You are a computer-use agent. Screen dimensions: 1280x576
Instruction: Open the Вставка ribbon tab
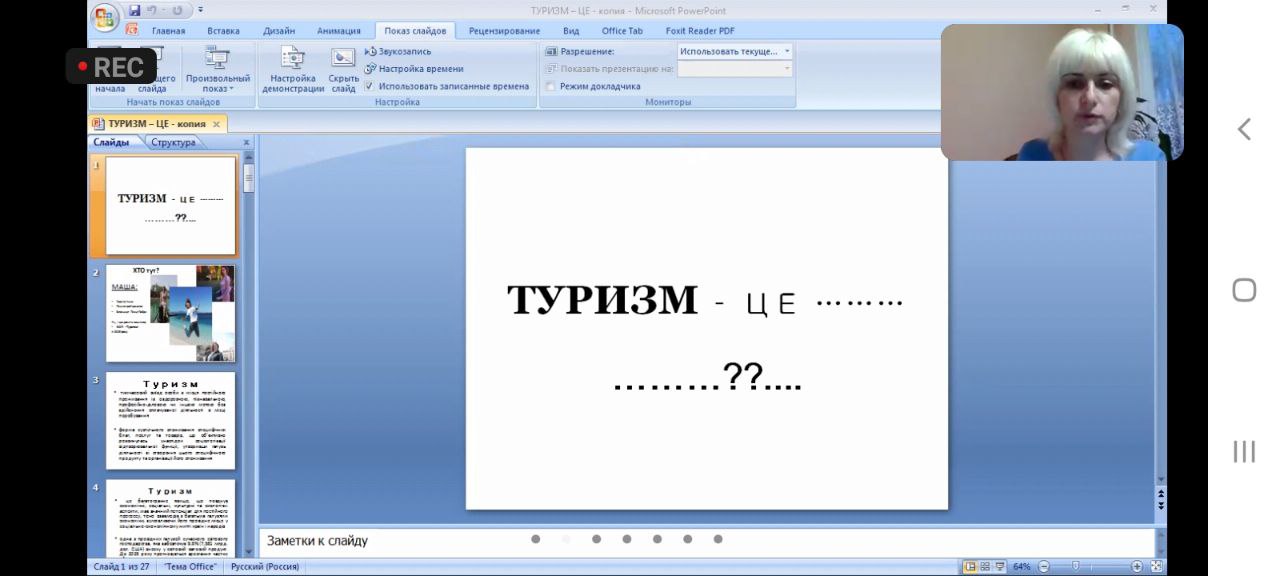pyautogui.click(x=223, y=31)
